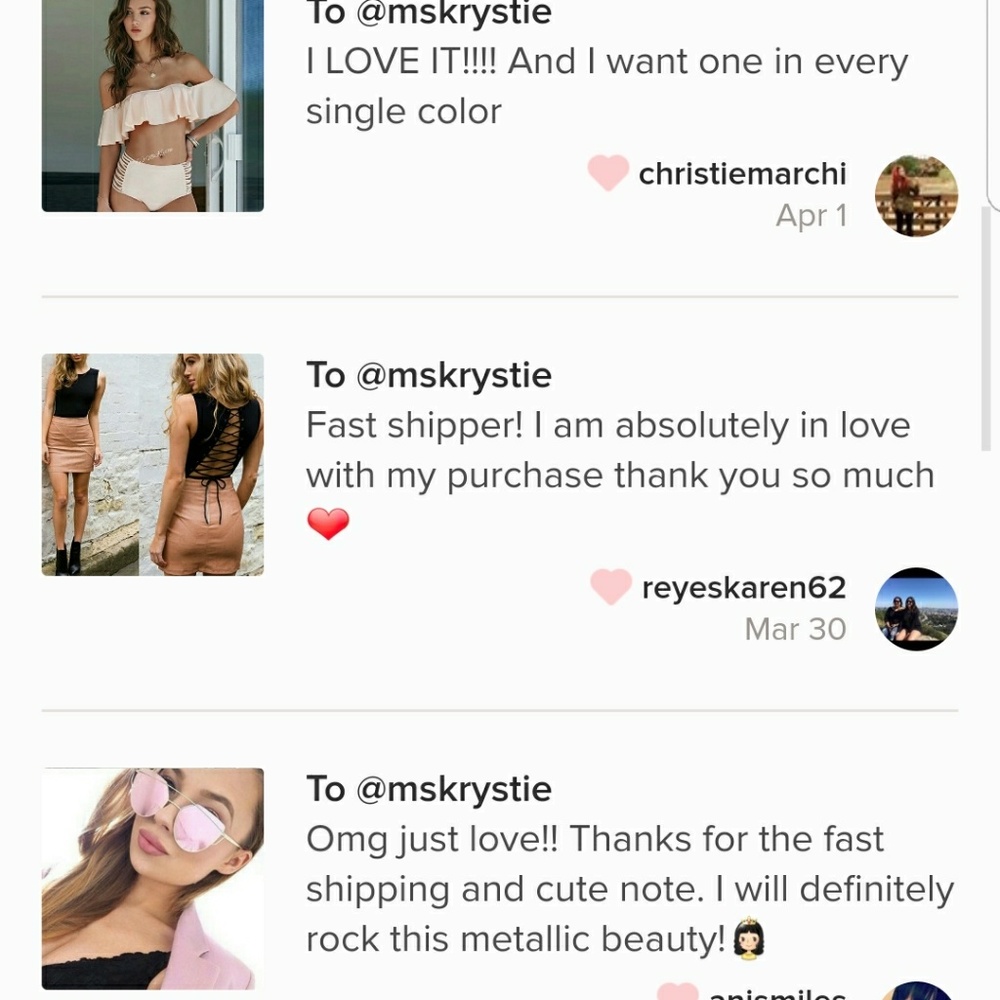Open the ruffle bikini listing thumbnail
Viewport: 1000px width, 1000px height.
pyautogui.click(x=152, y=105)
